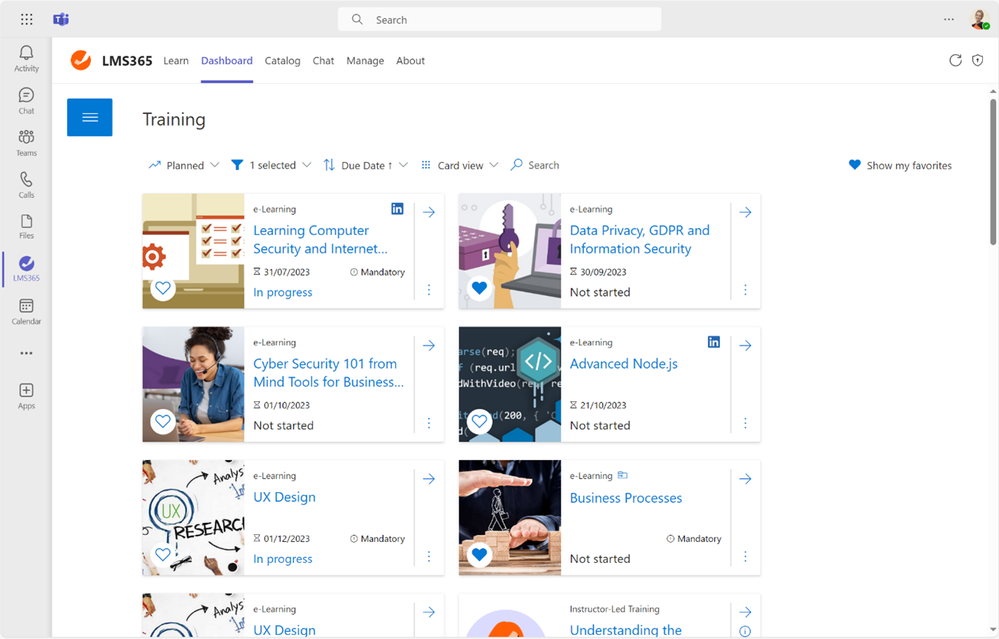Open the UX Design course due 01/12/2023
The image size is (999, 639).
pyautogui.click(x=284, y=497)
